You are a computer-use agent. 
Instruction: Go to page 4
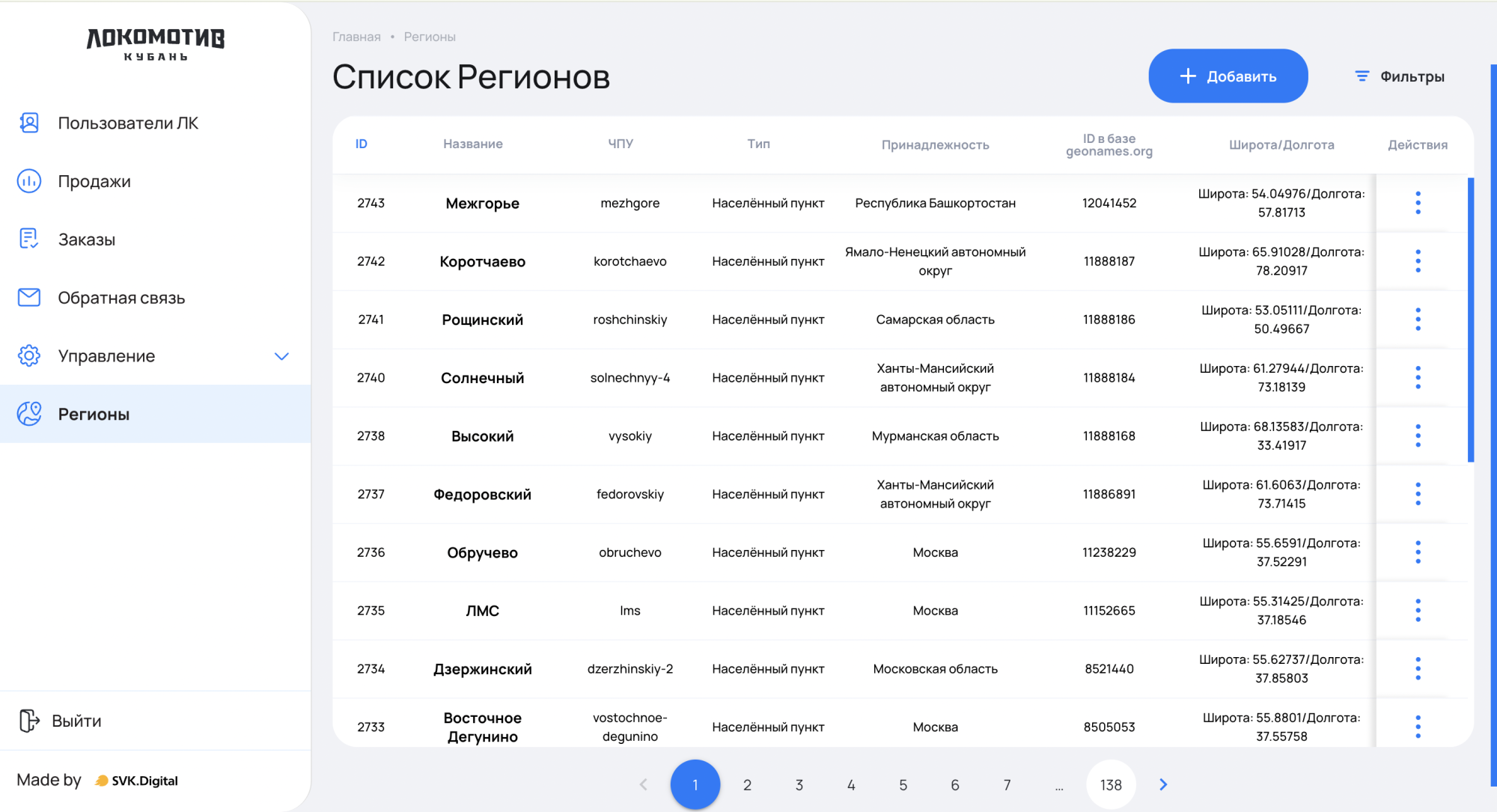pyautogui.click(x=851, y=785)
